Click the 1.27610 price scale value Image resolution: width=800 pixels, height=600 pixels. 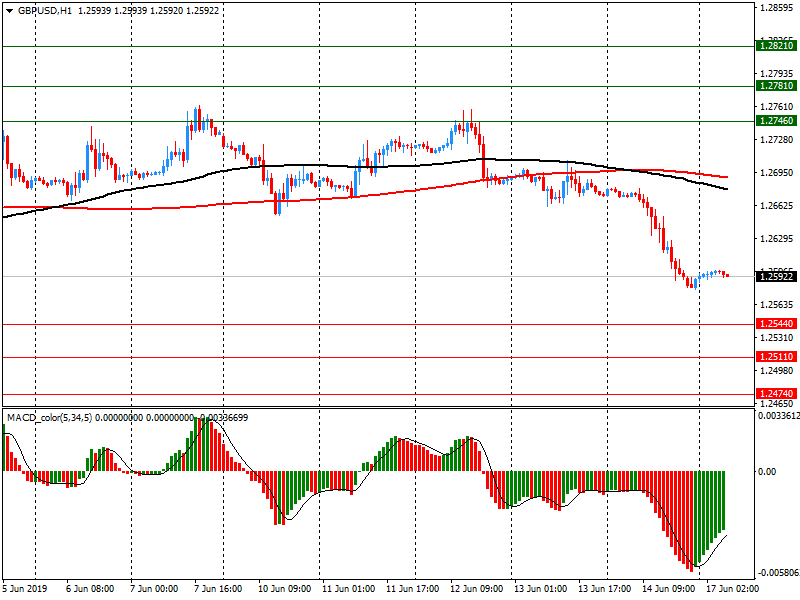pyautogui.click(x=777, y=107)
